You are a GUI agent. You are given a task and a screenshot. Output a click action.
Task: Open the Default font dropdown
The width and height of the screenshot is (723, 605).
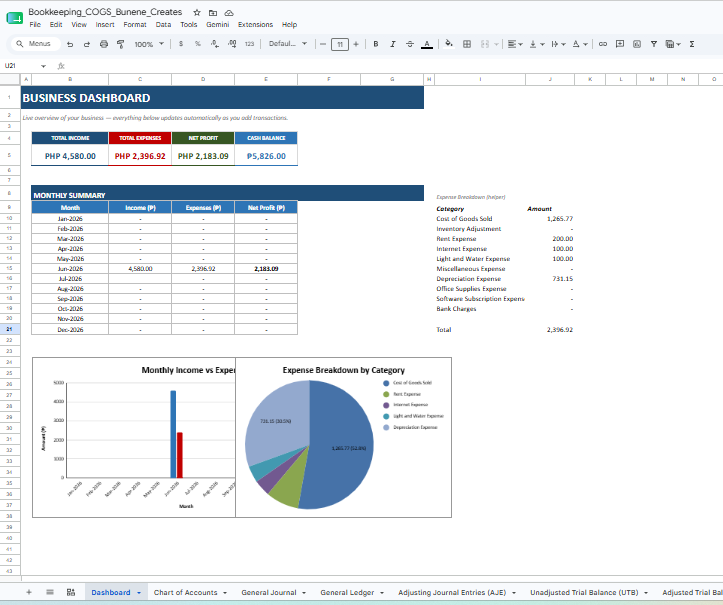288,44
